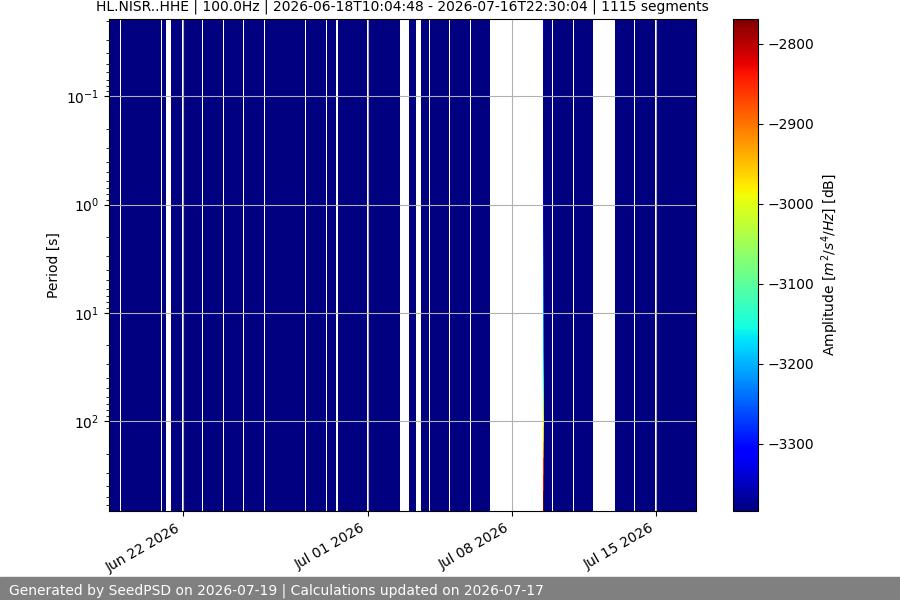The height and width of the screenshot is (600, 900).
Task: Click the dark red top of the colorbar
Action: click(746, 26)
